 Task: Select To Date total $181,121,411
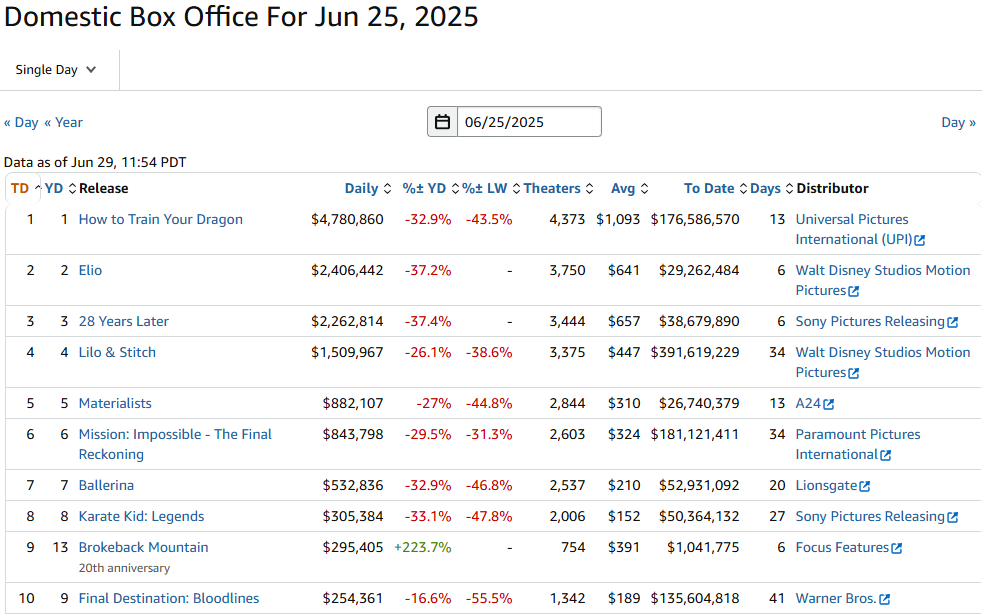pyautogui.click(x=695, y=434)
